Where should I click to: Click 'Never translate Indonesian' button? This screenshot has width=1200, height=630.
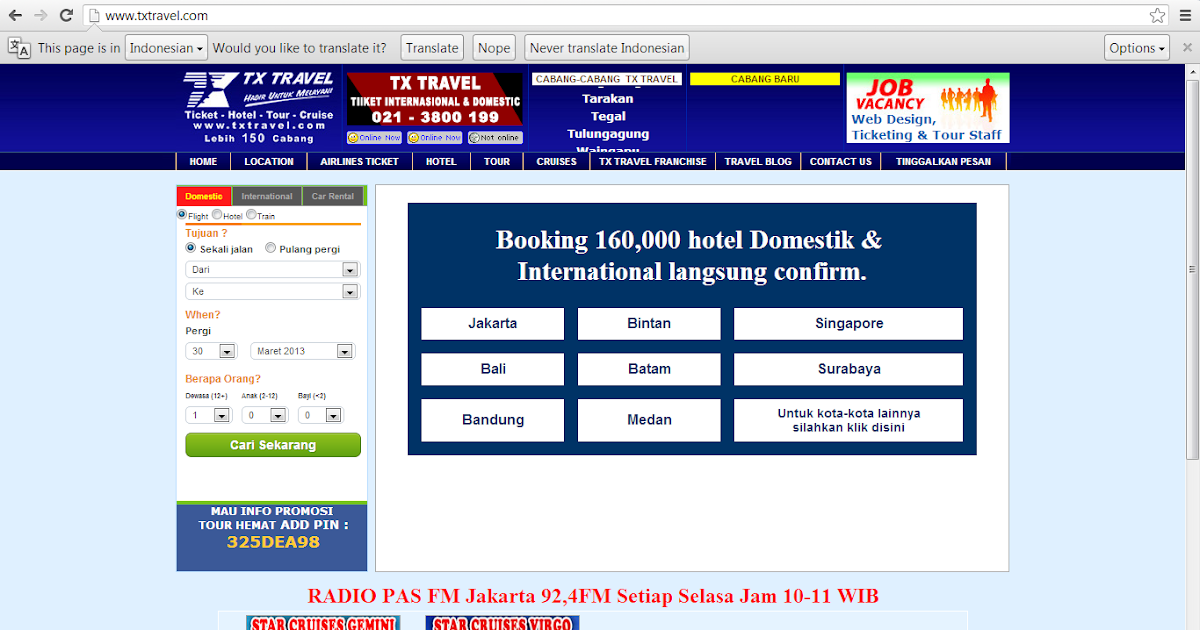click(607, 48)
